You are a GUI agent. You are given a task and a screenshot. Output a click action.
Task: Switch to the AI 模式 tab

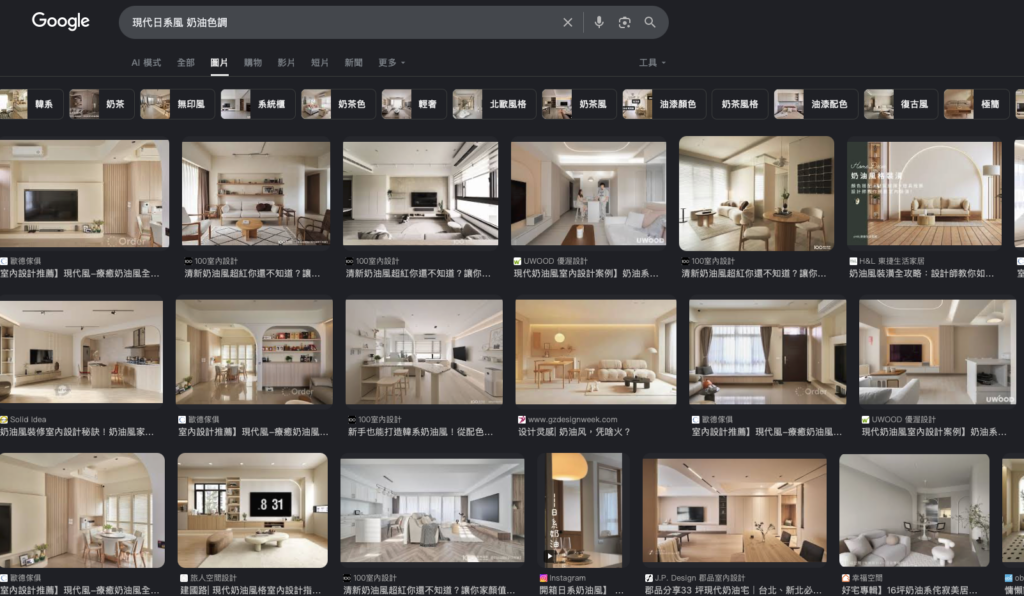pyautogui.click(x=146, y=63)
